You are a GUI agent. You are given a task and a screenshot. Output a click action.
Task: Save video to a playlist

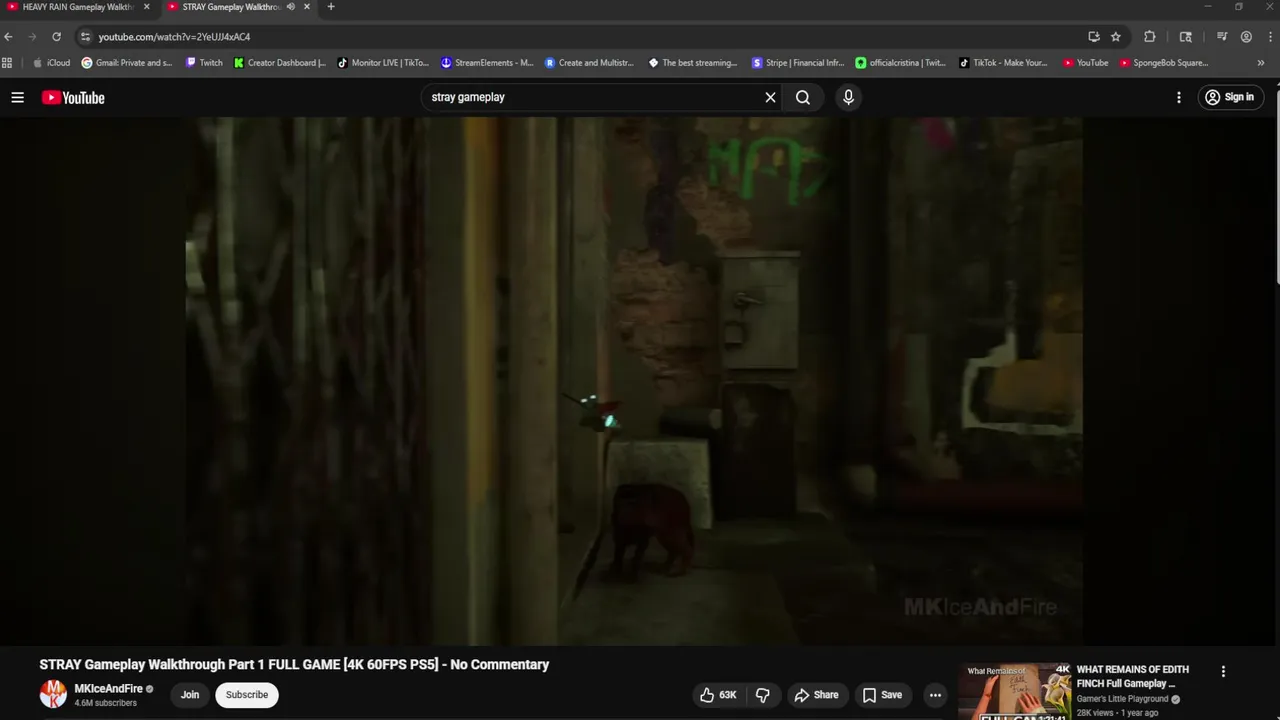[x=882, y=695]
